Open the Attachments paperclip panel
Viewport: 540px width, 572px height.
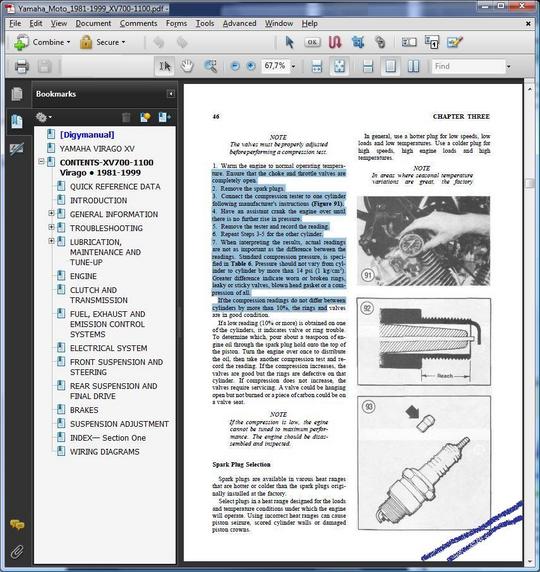point(17,552)
